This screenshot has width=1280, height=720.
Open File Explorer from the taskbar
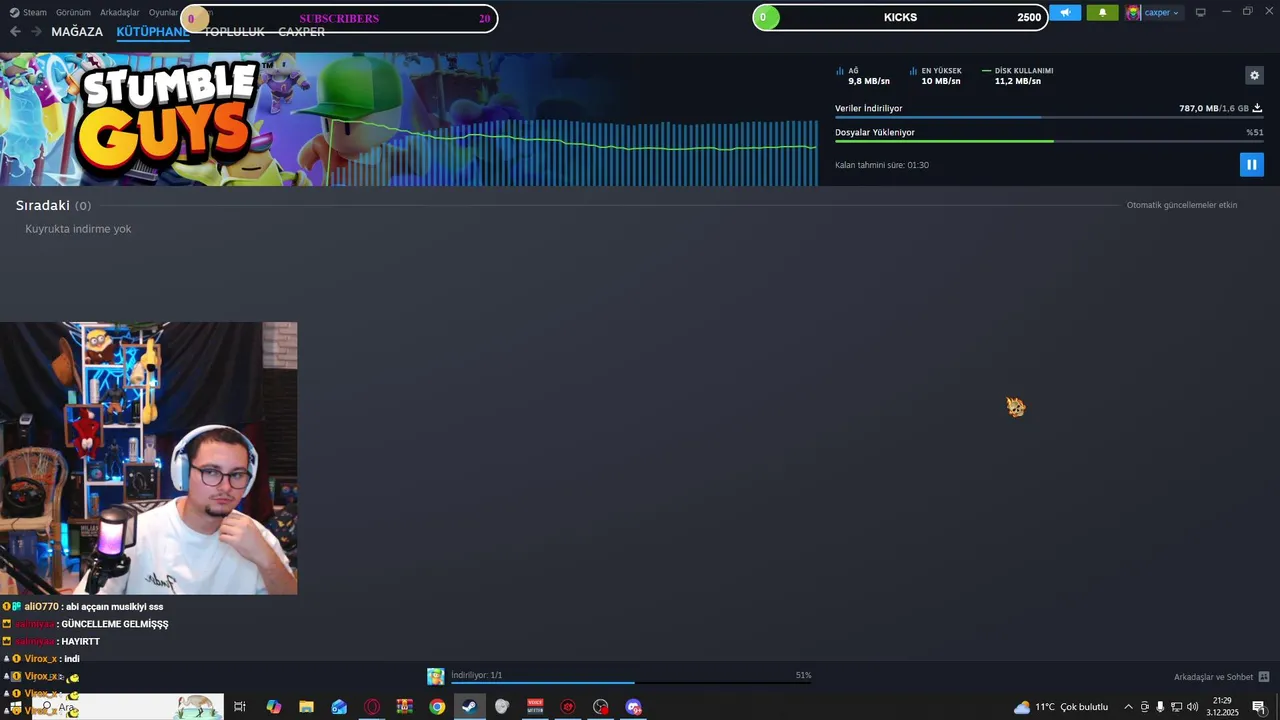pos(306,707)
